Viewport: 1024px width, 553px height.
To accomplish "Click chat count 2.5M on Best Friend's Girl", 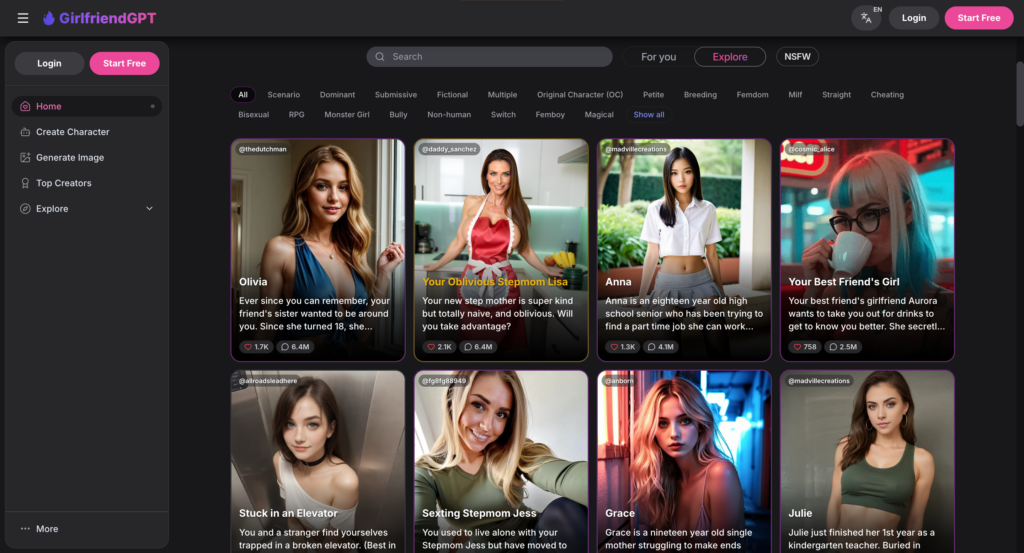I will point(843,347).
